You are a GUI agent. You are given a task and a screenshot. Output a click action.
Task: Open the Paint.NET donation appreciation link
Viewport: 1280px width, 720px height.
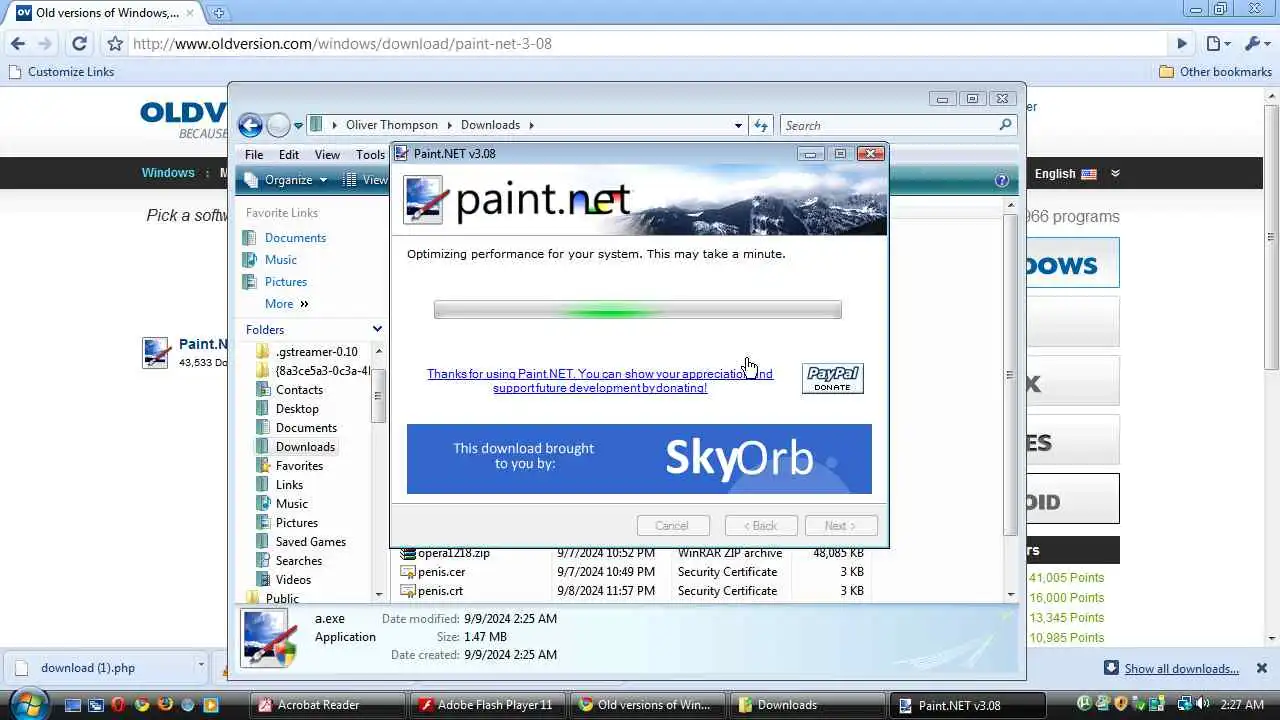point(600,381)
